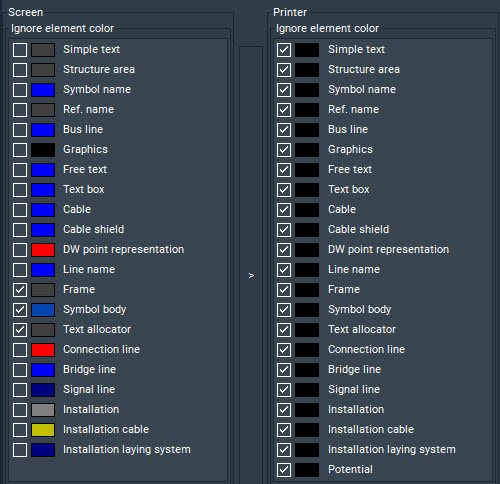Uncheck Printer Potential checkbox
The width and height of the screenshot is (500, 484).
point(284,470)
